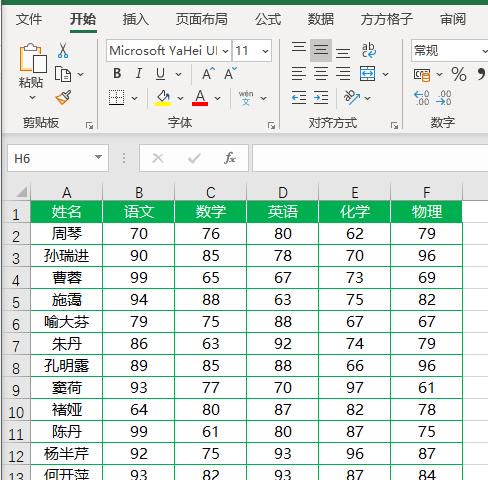Click the Increase Indent icon
Screen dimensions: 488x480
click(321, 98)
